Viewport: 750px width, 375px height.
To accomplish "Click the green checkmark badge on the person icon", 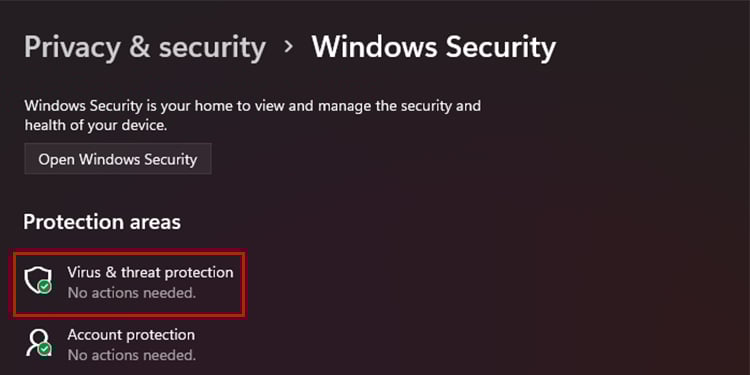I will click(x=44, y=349).
